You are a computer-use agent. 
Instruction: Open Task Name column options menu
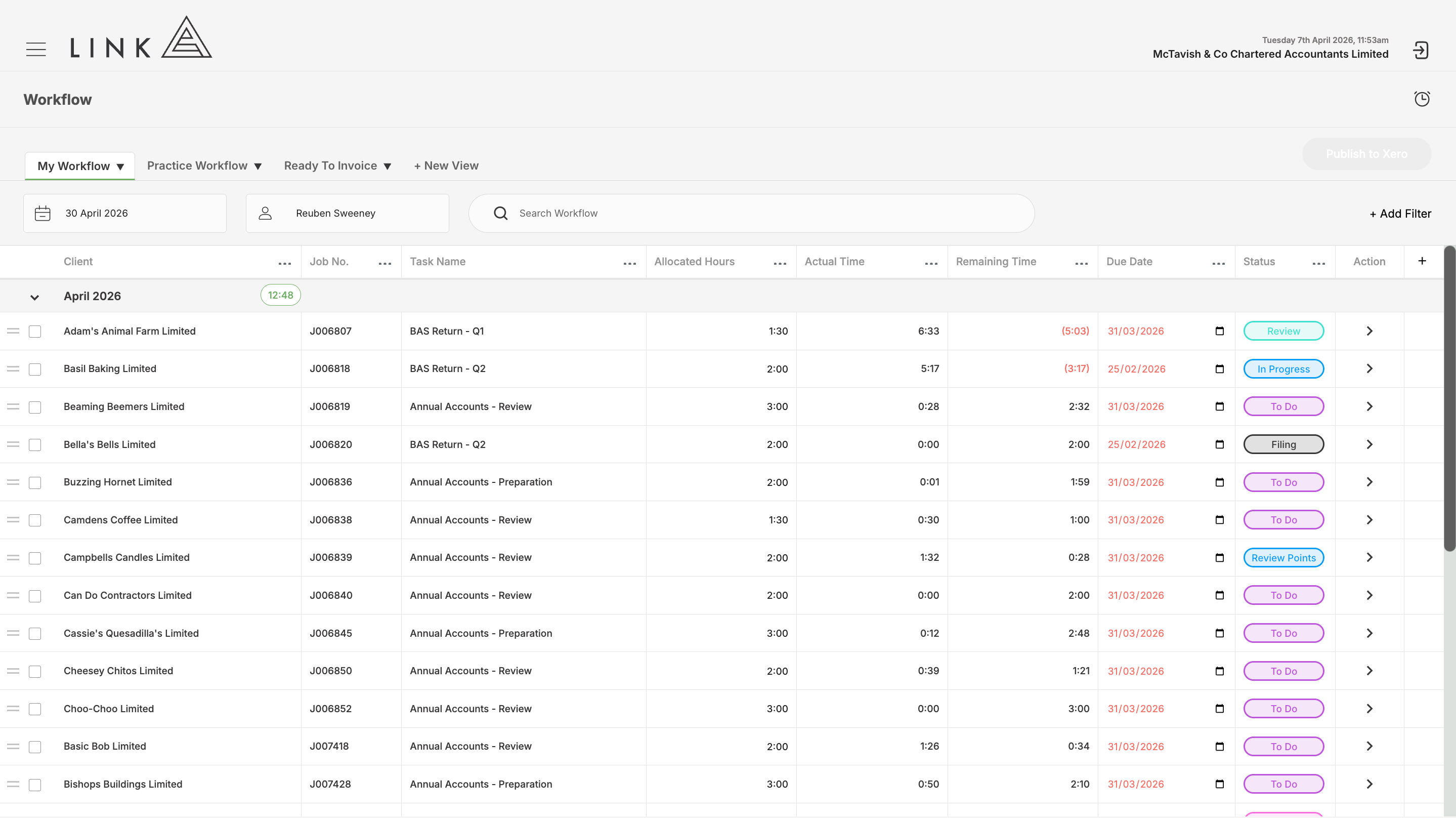pos(630,263)
